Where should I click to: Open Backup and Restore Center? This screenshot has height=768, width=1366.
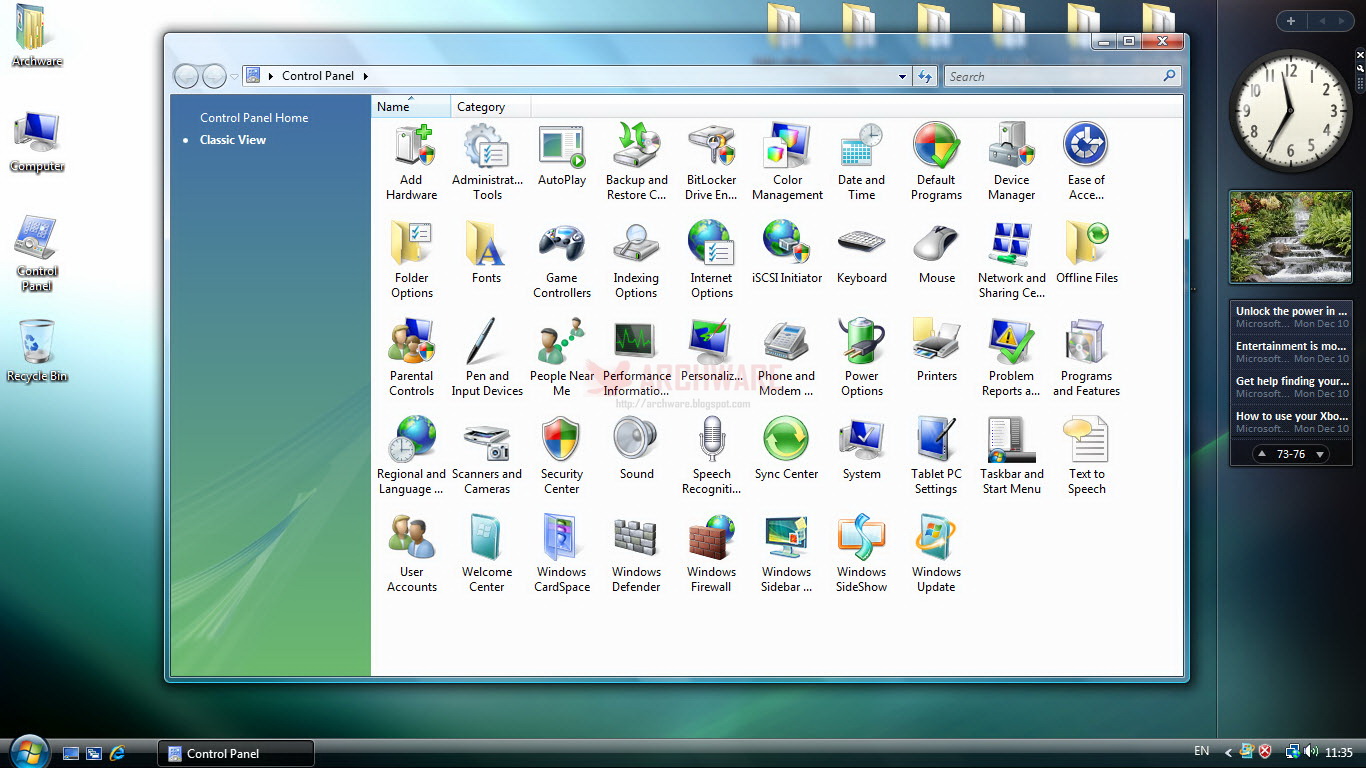pyautogui.click(x=637, y=162)
